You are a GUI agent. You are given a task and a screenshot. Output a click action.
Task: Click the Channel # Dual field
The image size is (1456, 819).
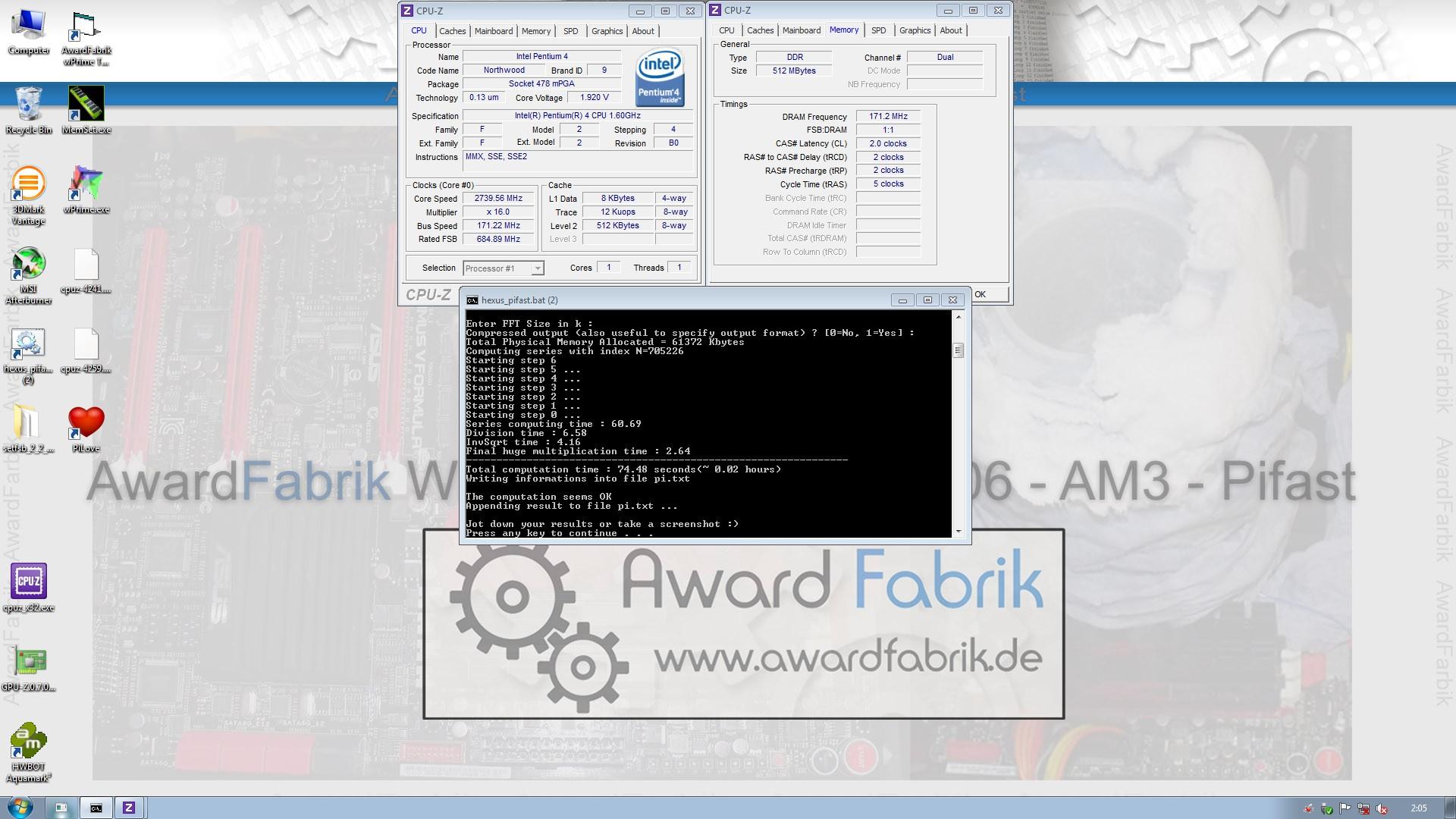click(945, 58)
